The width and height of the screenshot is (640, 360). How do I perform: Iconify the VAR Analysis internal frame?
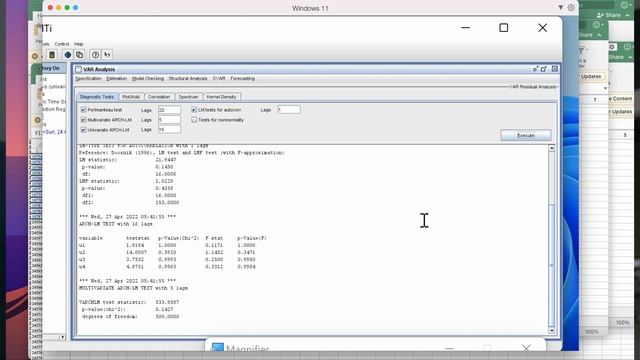[536, 69]
